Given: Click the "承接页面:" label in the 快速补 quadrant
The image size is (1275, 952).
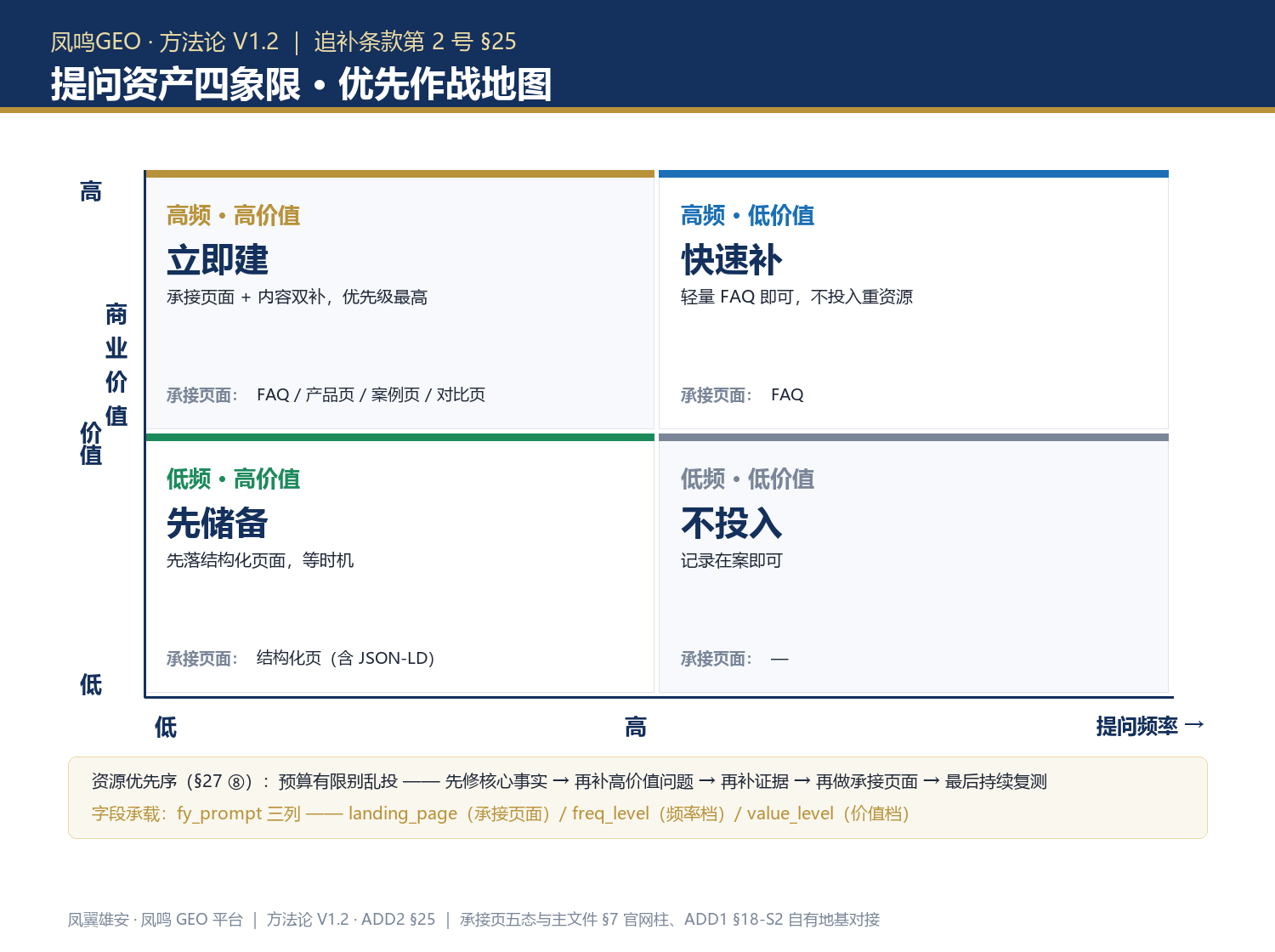Looking at the screenshot, I should (717, 395).
